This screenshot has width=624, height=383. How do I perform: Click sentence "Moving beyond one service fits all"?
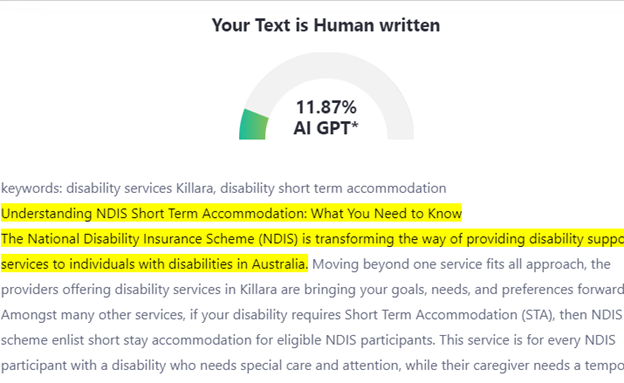(x=461, y=264)
